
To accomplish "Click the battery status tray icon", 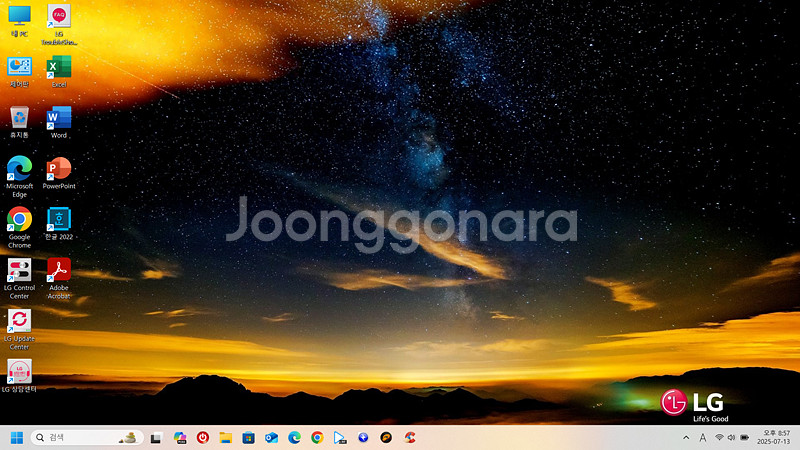I will tap(745, 438).
